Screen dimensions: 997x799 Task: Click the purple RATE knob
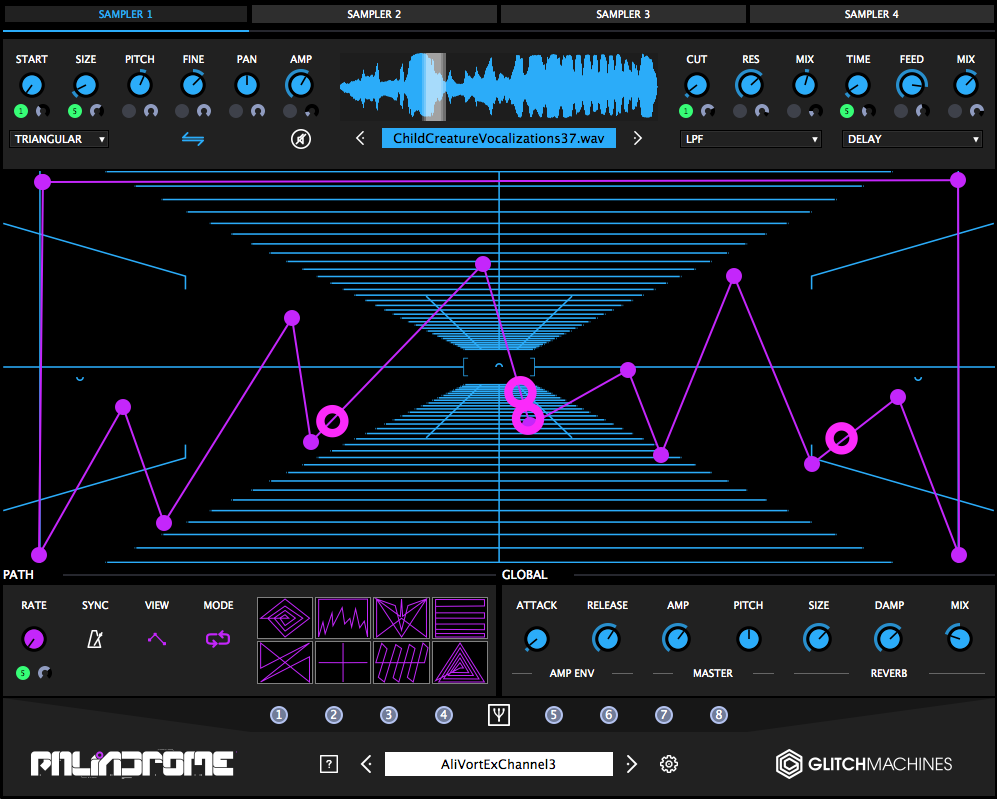click(x=33, y=639)
